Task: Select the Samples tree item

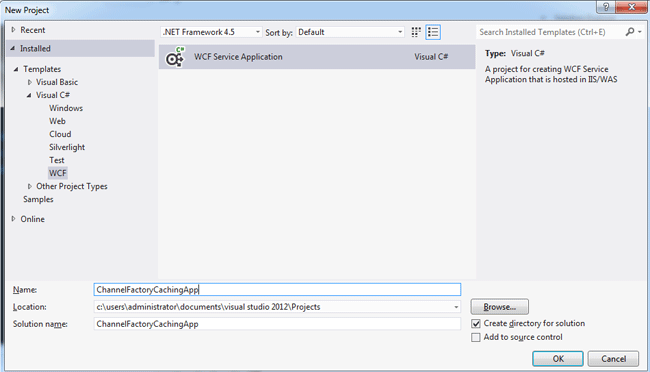Action: click(x=38, y=199)
